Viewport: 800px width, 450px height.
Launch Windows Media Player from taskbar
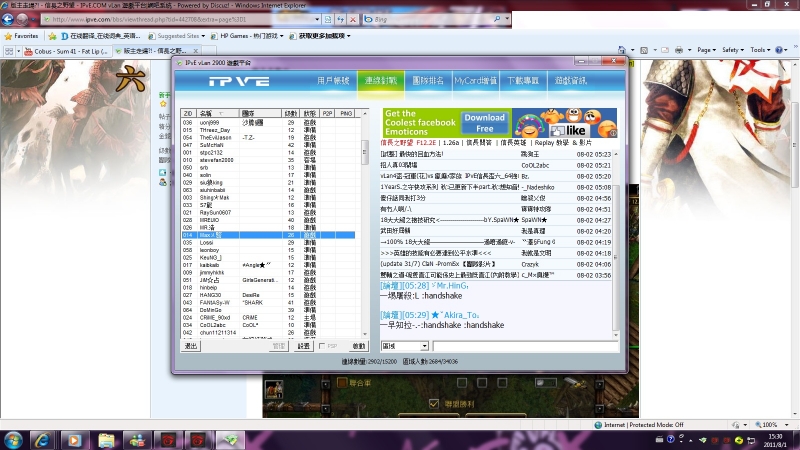point(75,439)
